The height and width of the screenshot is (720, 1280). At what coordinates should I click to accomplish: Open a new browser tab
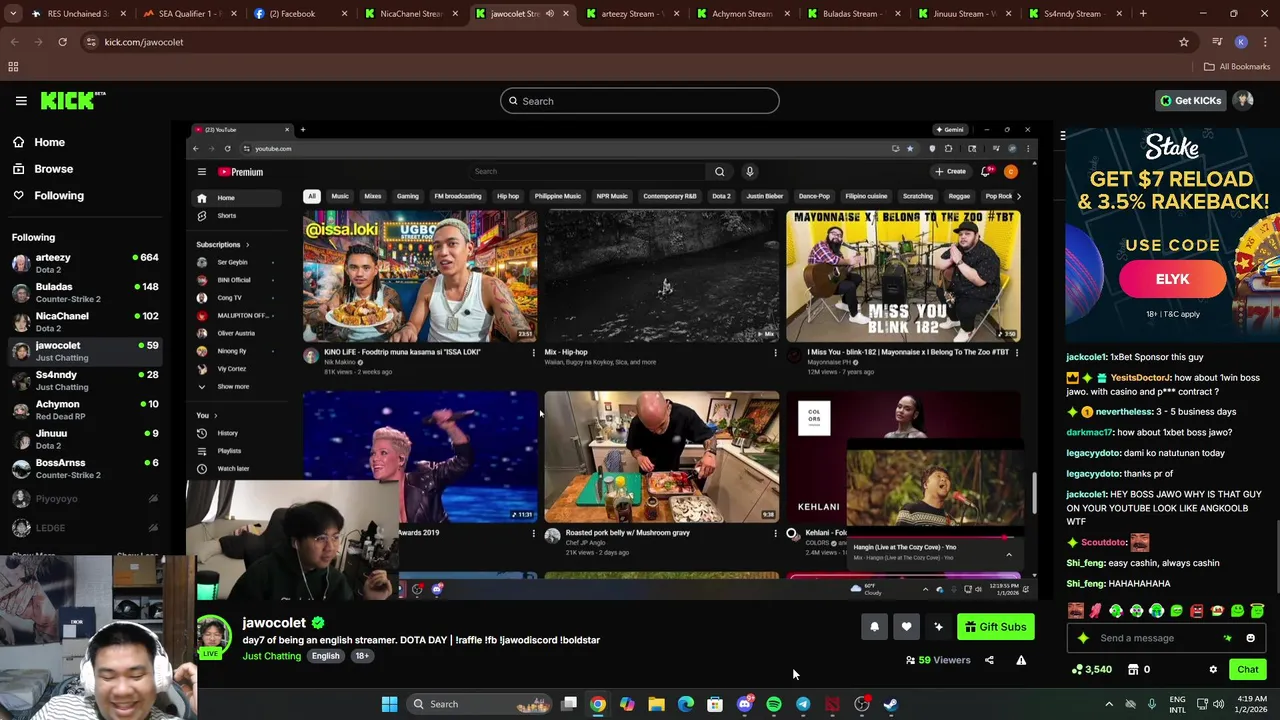pos(1143,14)
